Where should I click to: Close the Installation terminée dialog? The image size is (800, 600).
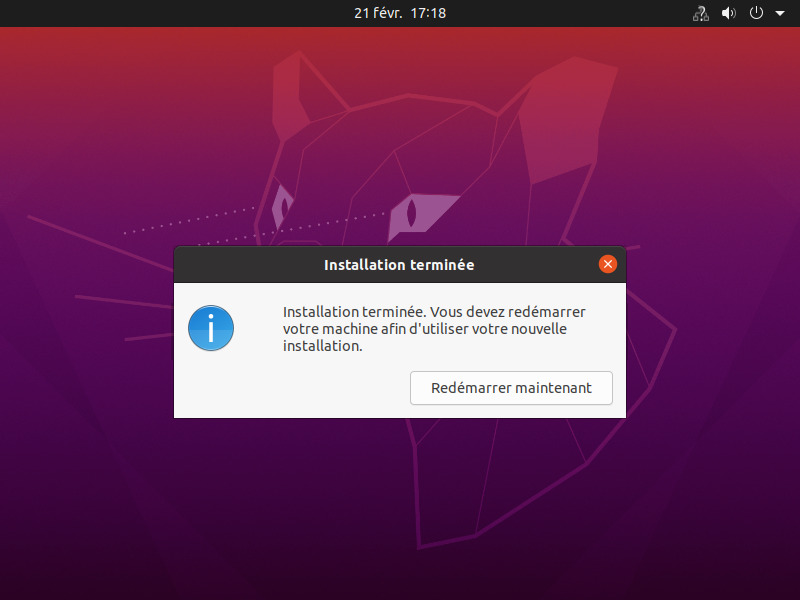click(x=607, y=265)
